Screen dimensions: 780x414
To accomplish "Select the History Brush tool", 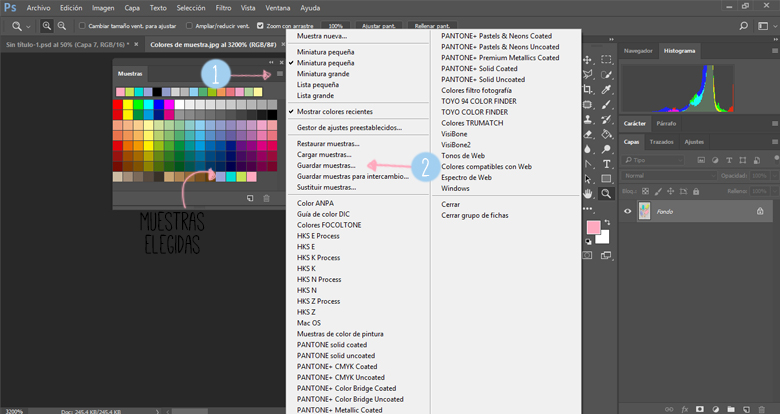I will click(606, 119).
